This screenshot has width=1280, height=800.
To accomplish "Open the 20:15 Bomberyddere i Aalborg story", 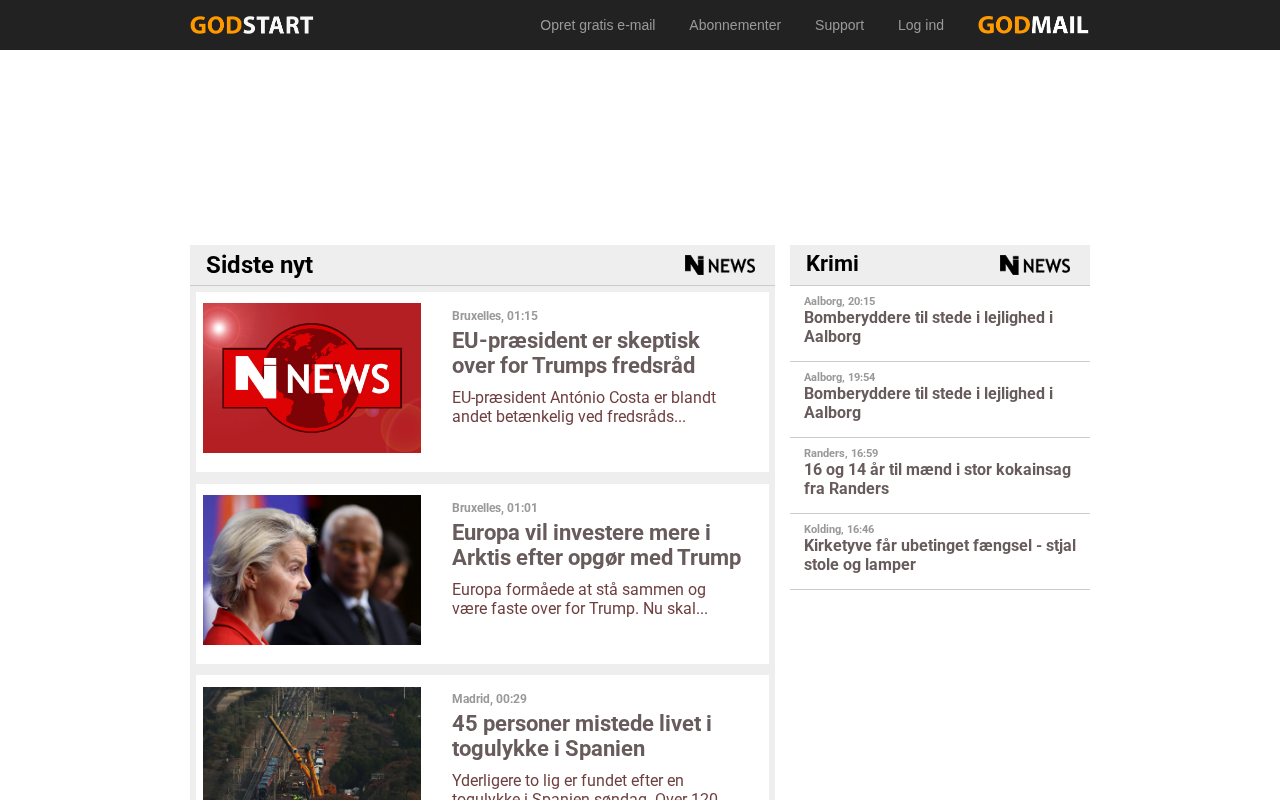I will [x=928, y=327].
